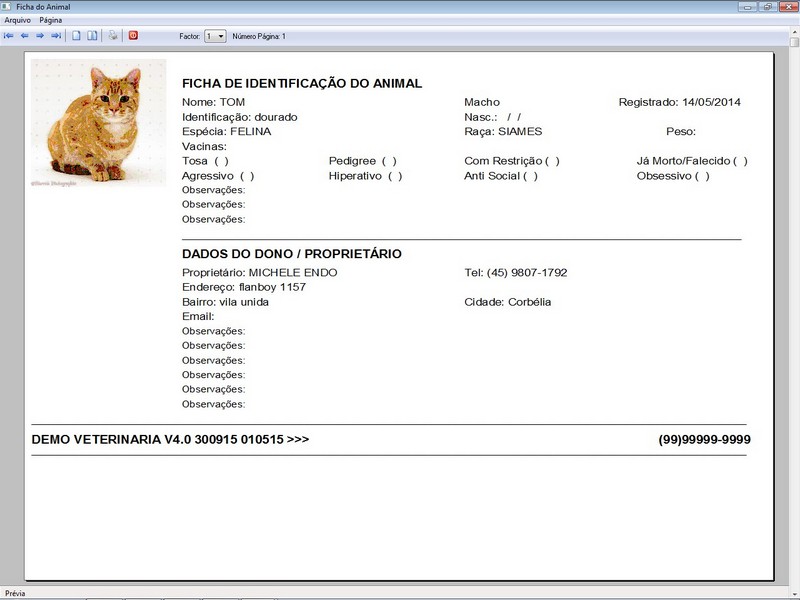Click the cat photo thumbnail

coord(98,122)
